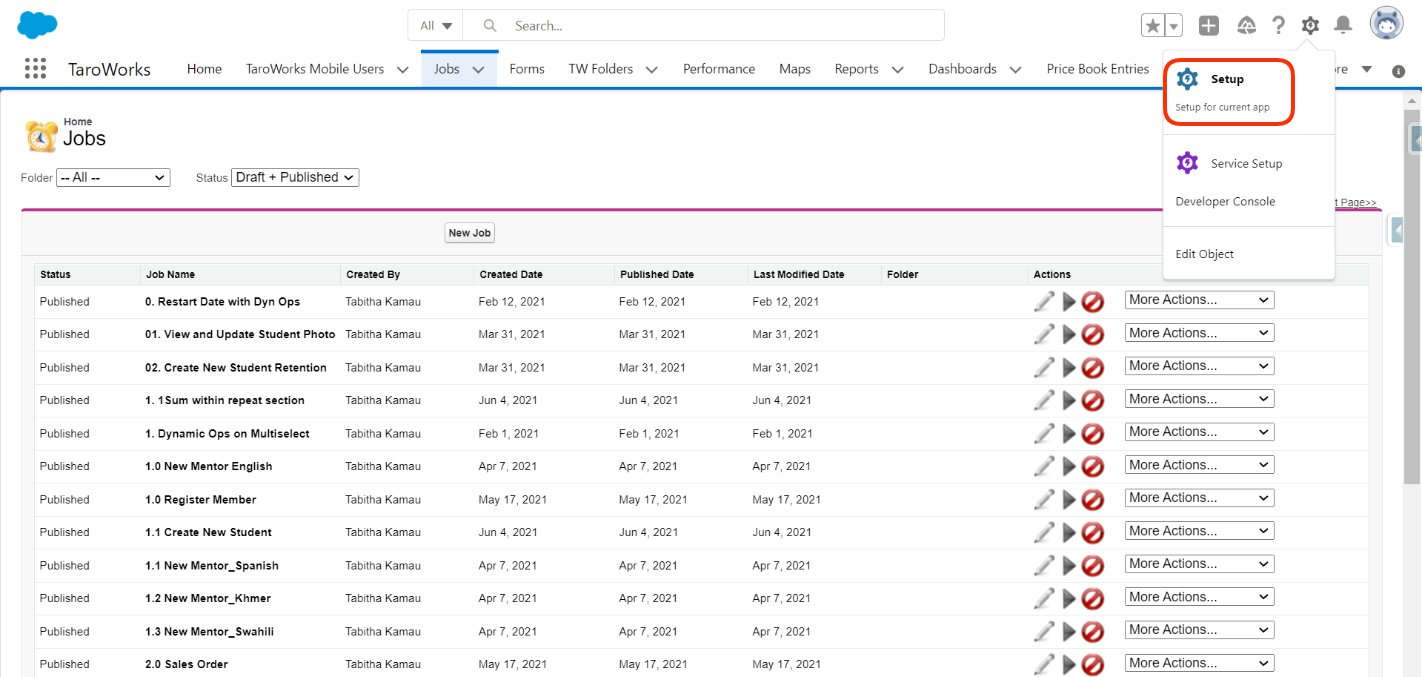Viewport: 1422px width, 677px height.
Task: Click red stop icon for 1. 1Sum within repeat section
Action: click(1092, 401)
